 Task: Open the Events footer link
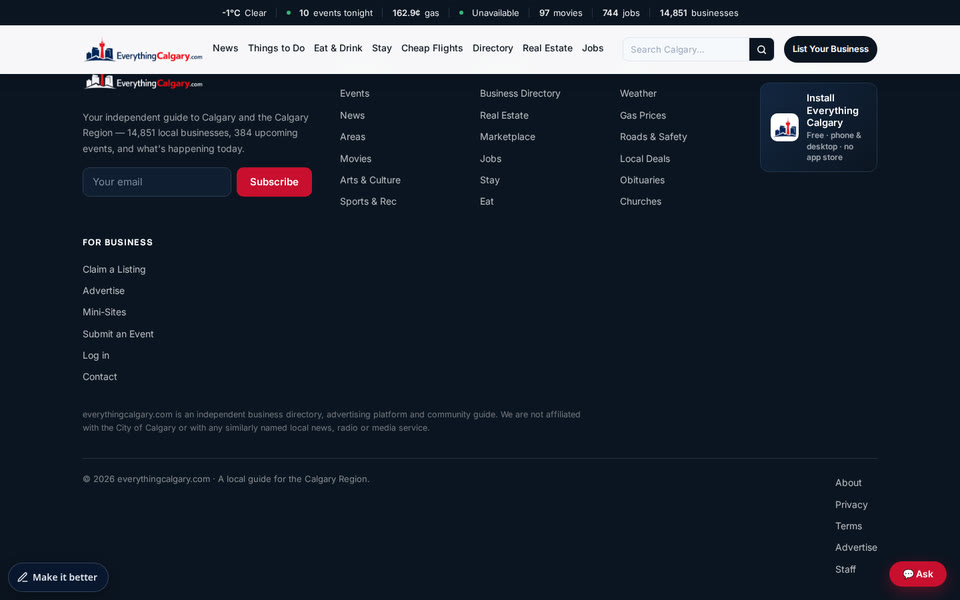click(x=354, y=94)
